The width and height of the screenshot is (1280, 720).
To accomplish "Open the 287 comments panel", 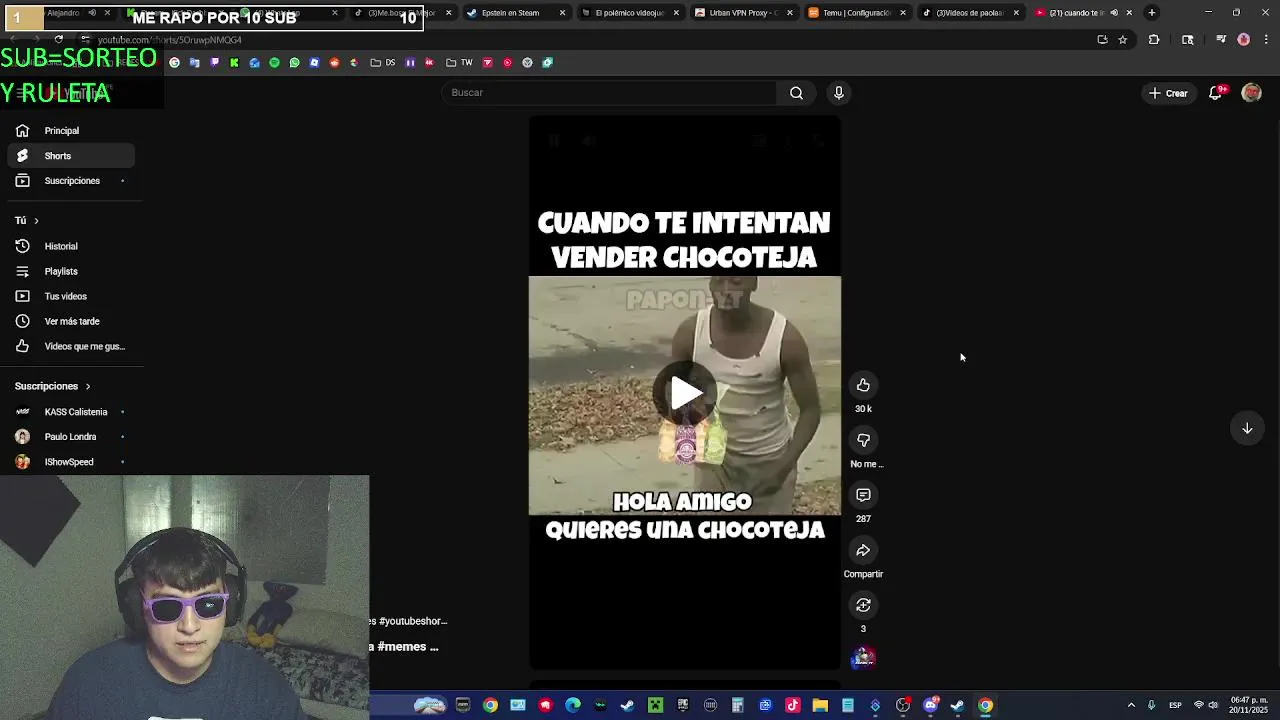I will click(x=863, y=495).
